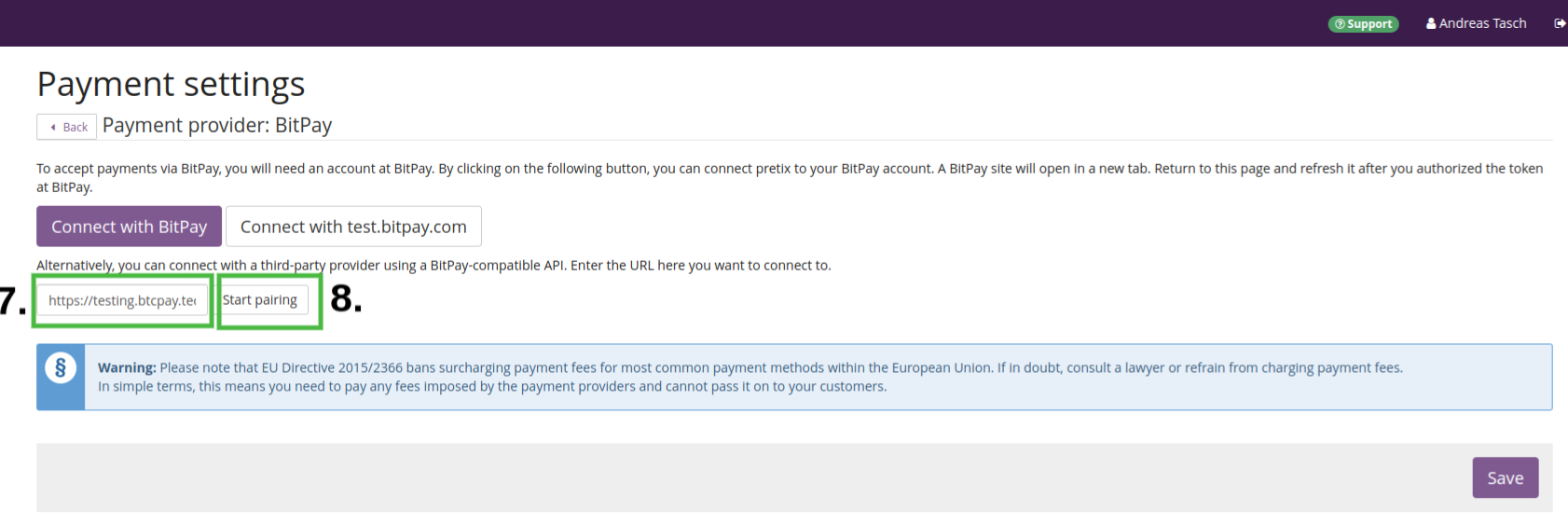Click the left caret icon on the Back button
Image resolution: width=1568 pixels, height=524 pixels.
[53, 127]
